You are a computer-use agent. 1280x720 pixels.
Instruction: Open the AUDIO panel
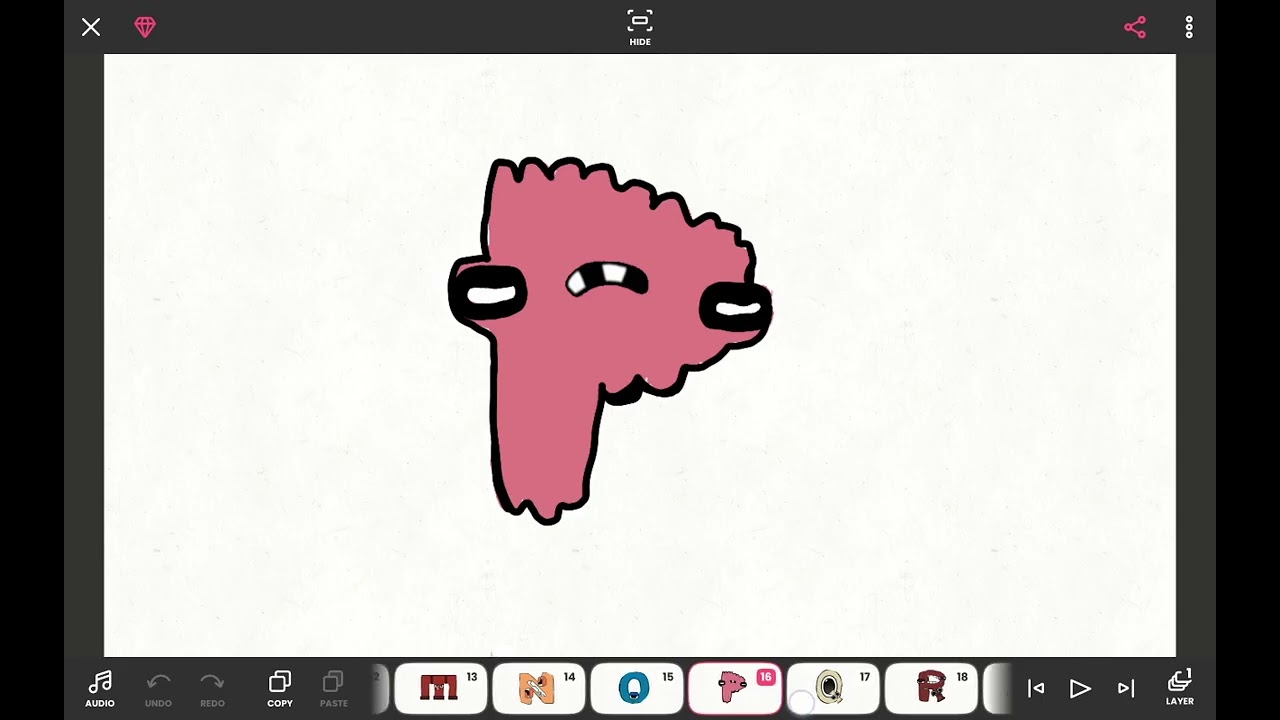click(x=100, y=689)
